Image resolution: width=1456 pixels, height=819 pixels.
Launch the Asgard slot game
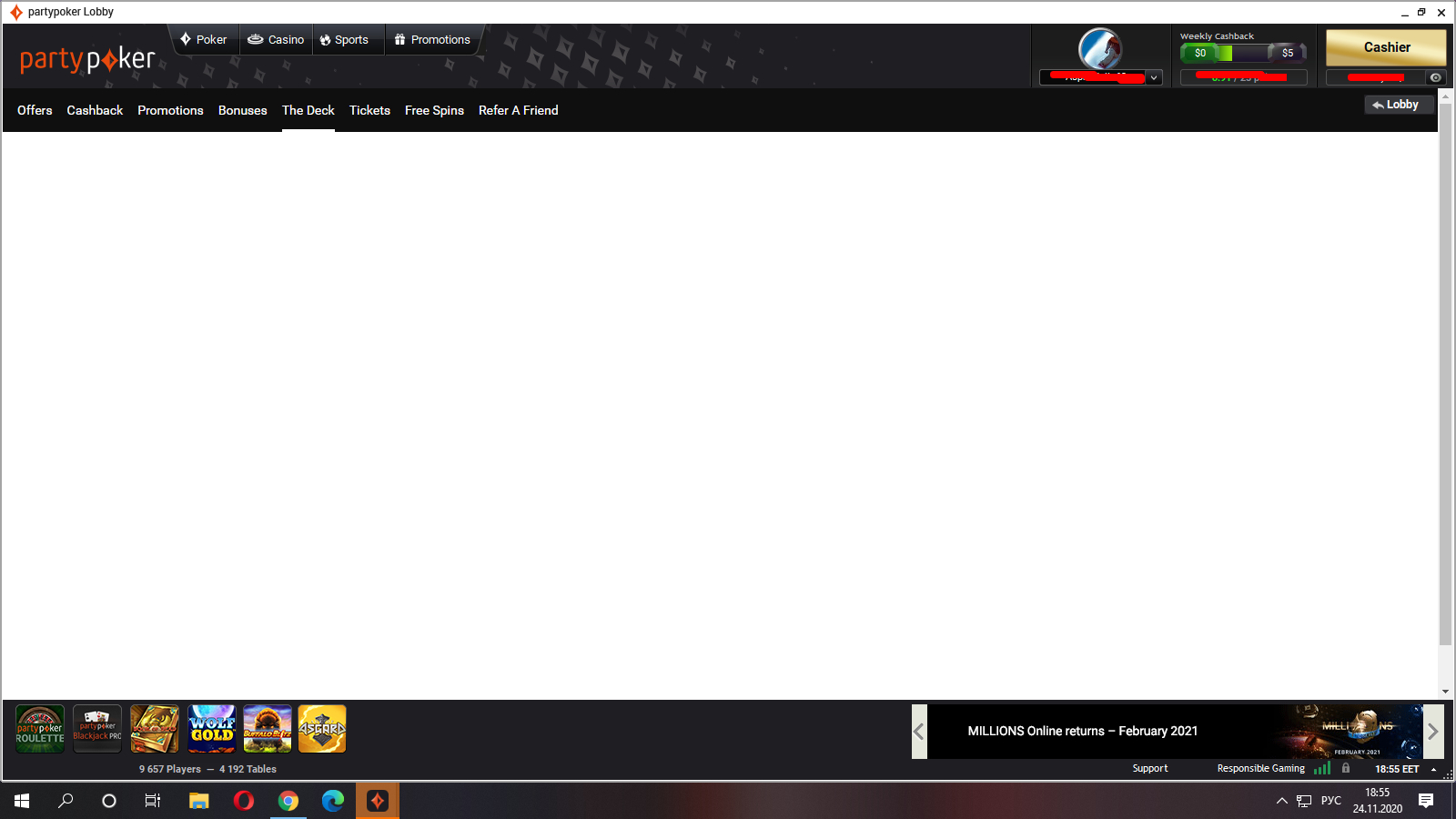point(322,729)
